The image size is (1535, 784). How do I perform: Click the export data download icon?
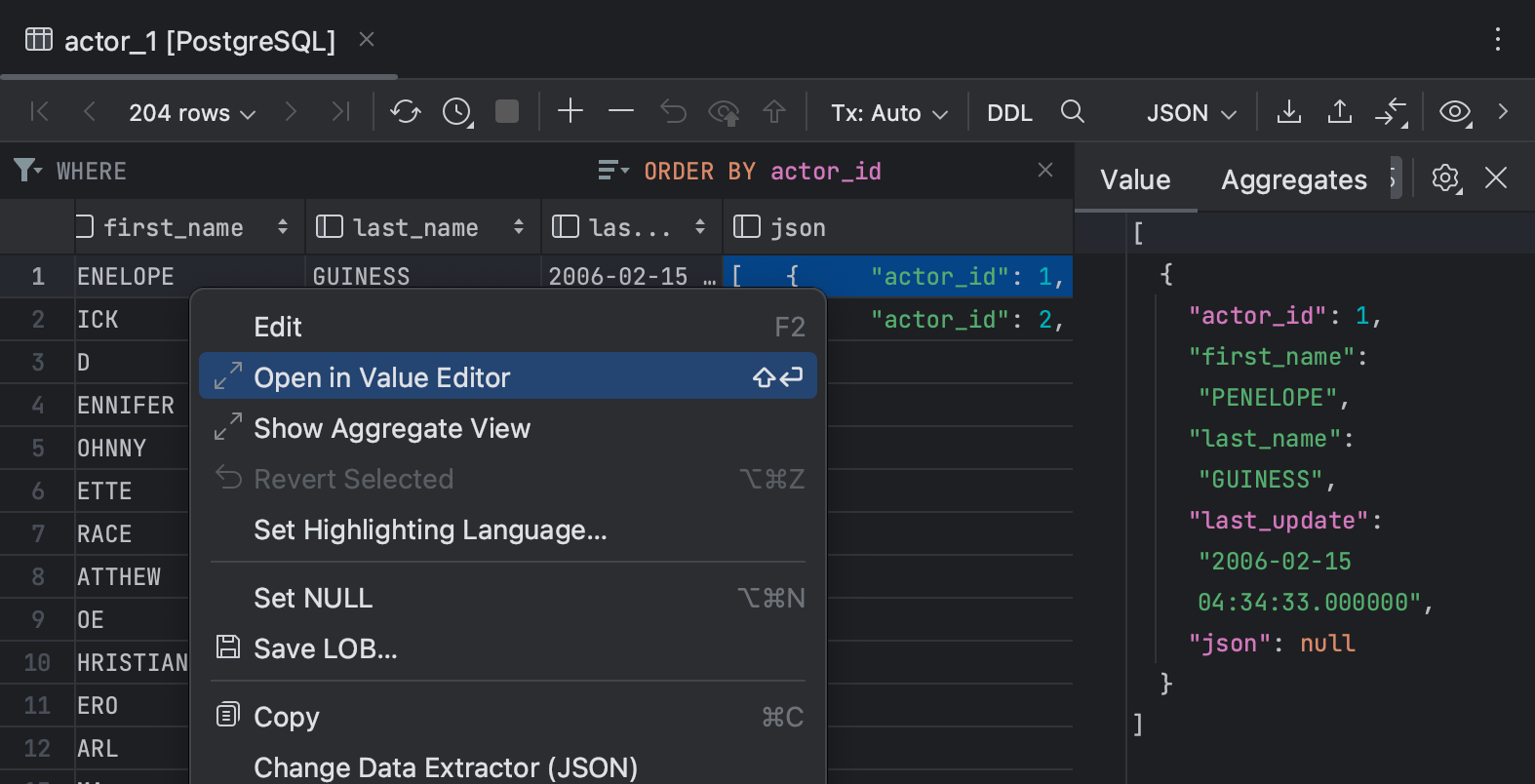point(1289,112)
